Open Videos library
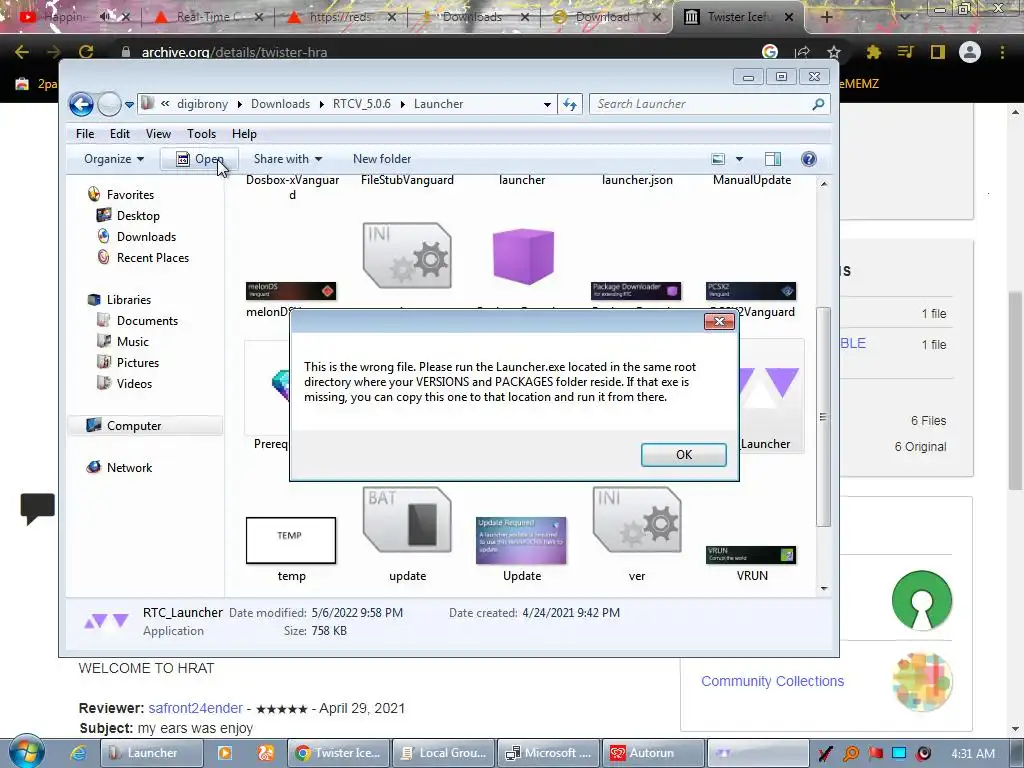1024x768 pixels. (x=134, y=383)
